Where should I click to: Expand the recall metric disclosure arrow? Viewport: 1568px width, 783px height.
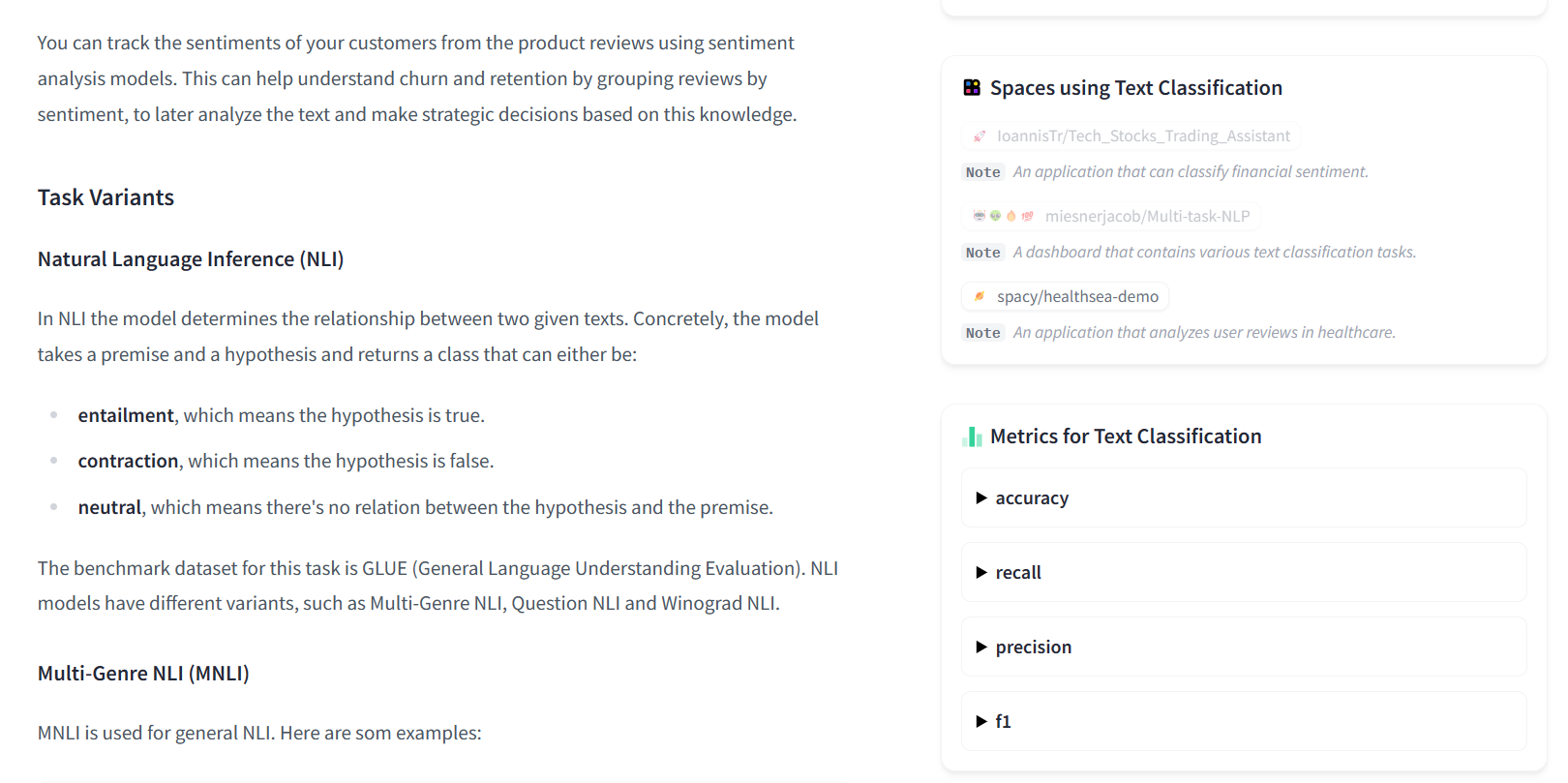tap(981, 573)
